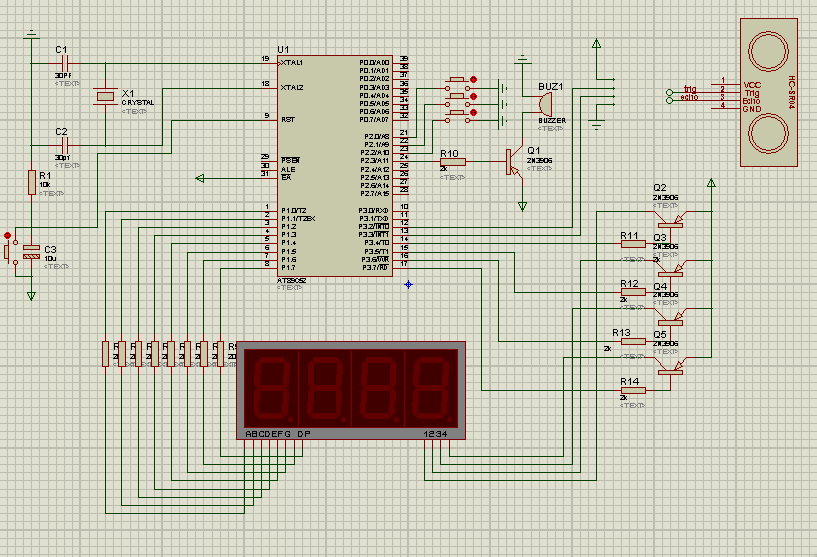817x557 pixels.
Task: Select resistor R14
Action: [634, 390]
